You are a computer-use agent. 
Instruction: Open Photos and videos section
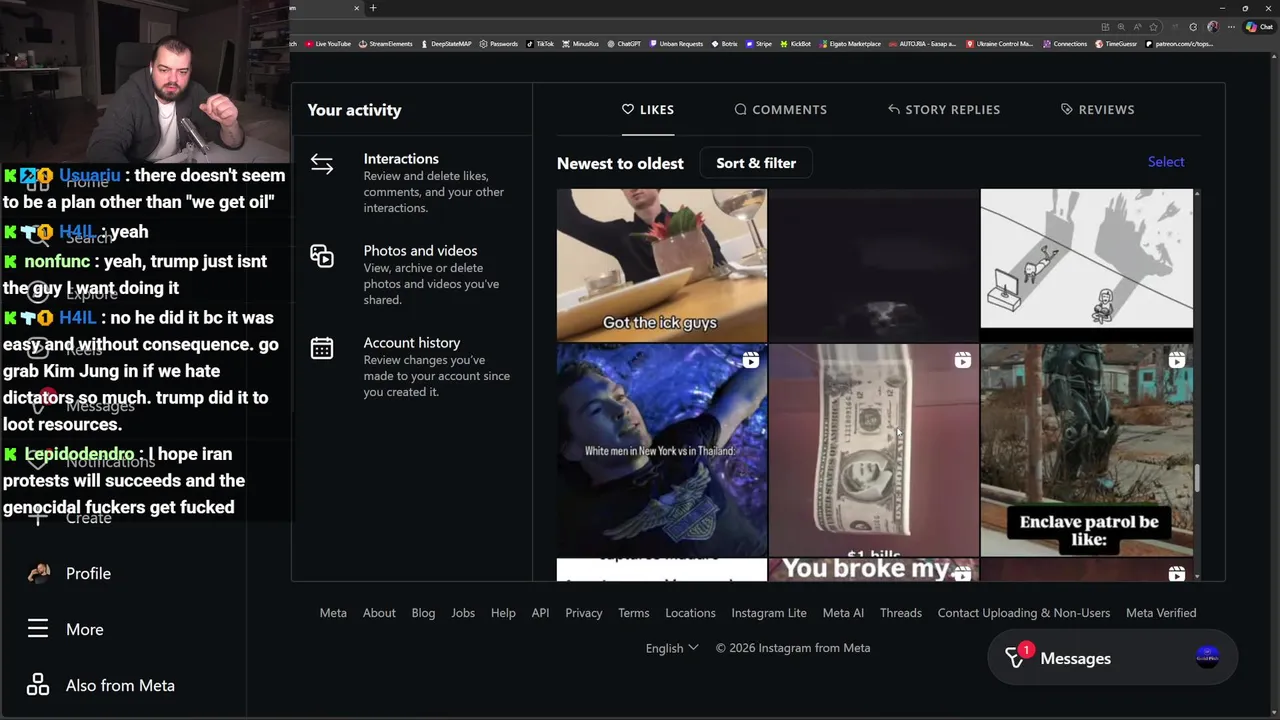(x=412, y=275)
